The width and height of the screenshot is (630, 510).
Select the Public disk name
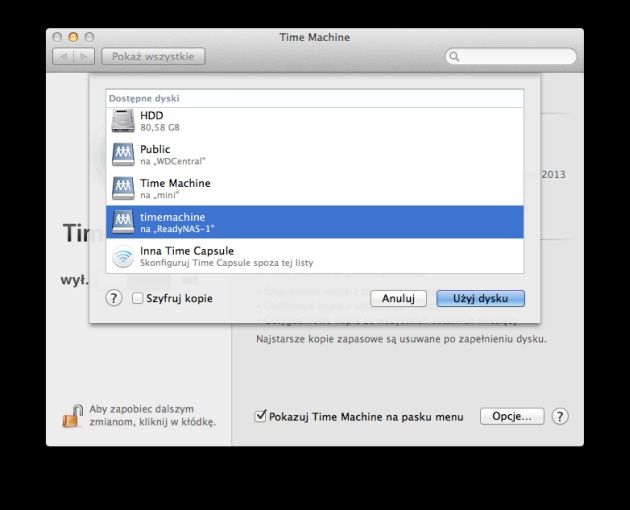click(x=155, y=149)
